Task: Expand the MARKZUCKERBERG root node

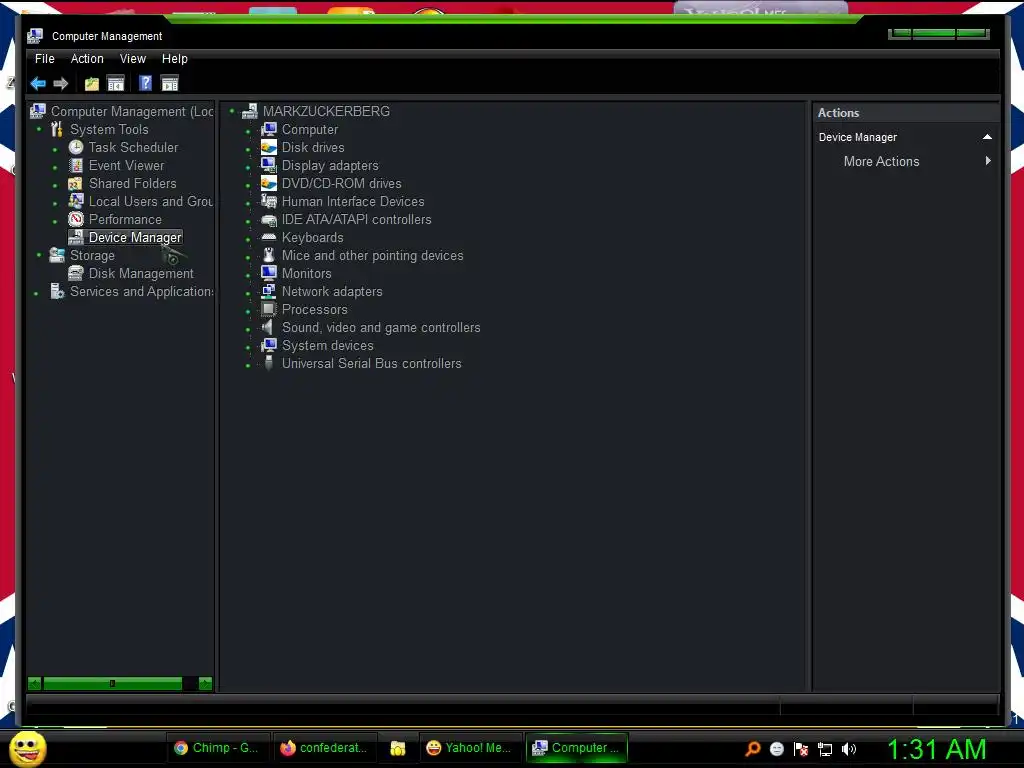Action: tap(232, 112)
